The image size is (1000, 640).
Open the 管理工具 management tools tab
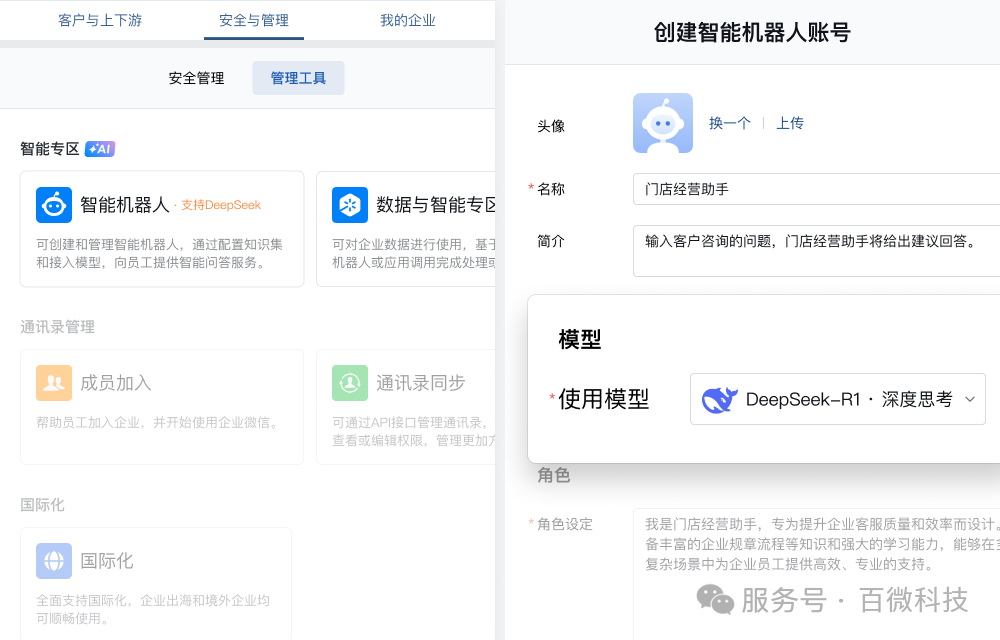(298, 78)
